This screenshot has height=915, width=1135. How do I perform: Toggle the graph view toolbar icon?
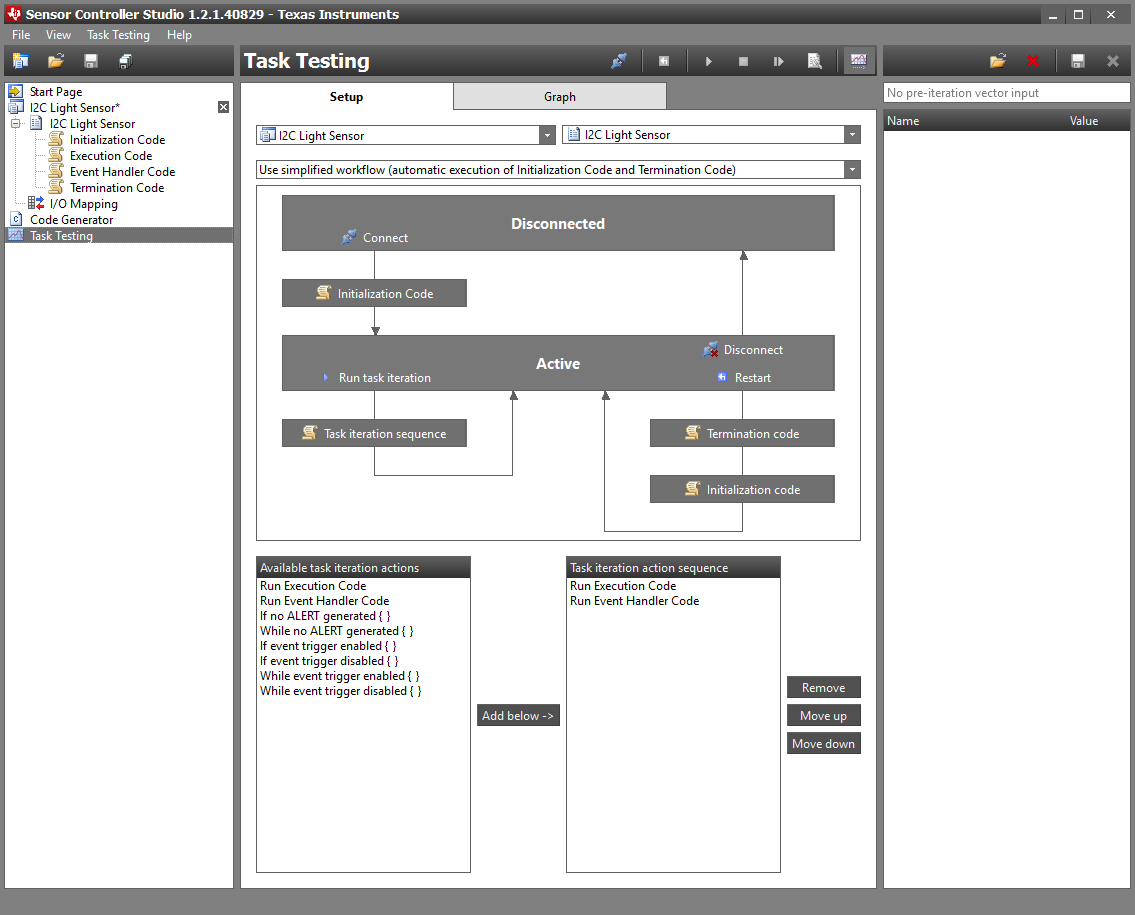click(x=858, y=62)
